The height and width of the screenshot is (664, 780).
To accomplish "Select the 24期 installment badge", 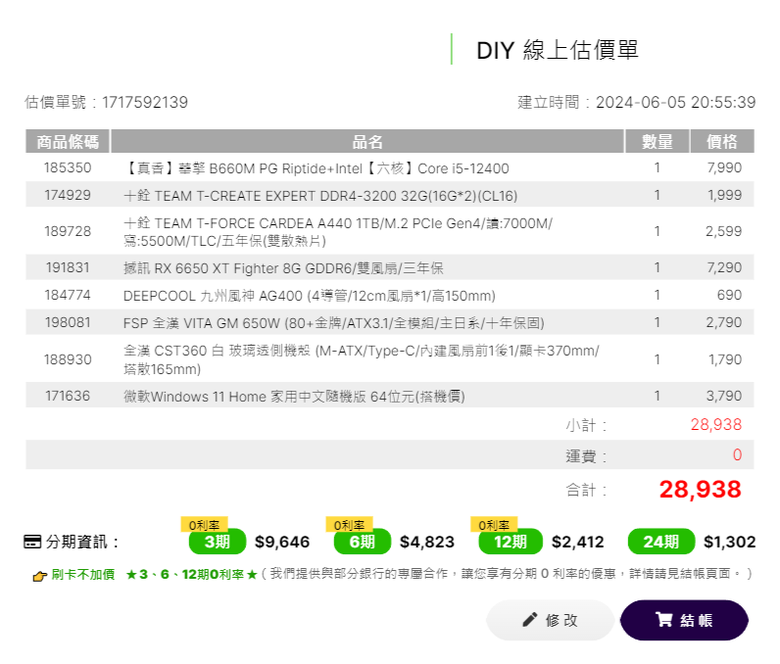I will [x=661, y=541].
